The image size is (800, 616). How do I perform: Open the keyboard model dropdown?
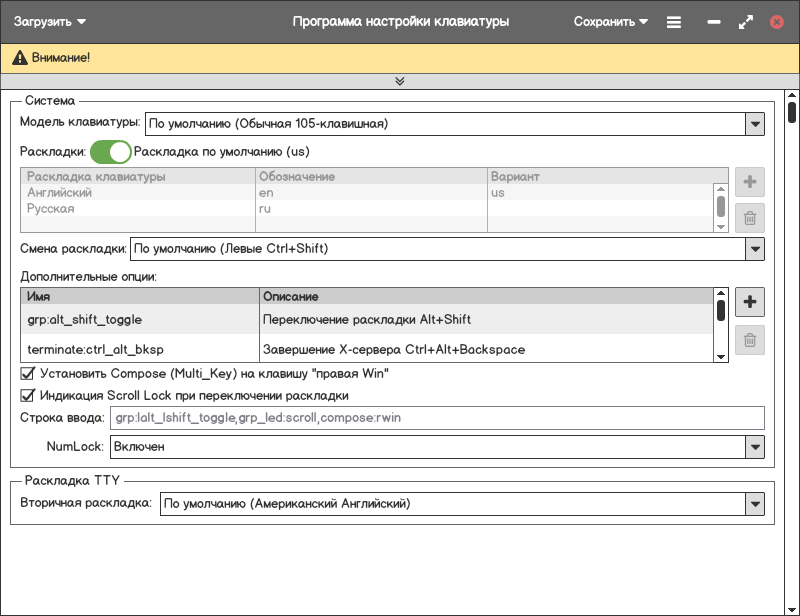(x=755, y=124)
